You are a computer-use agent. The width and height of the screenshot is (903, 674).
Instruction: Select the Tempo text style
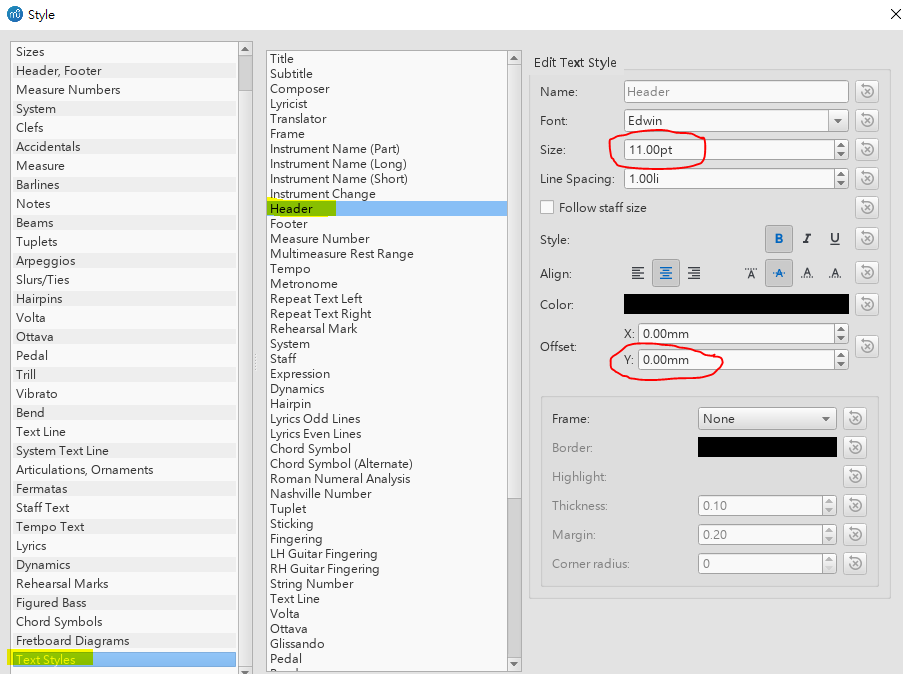click(x=387, y=268)
